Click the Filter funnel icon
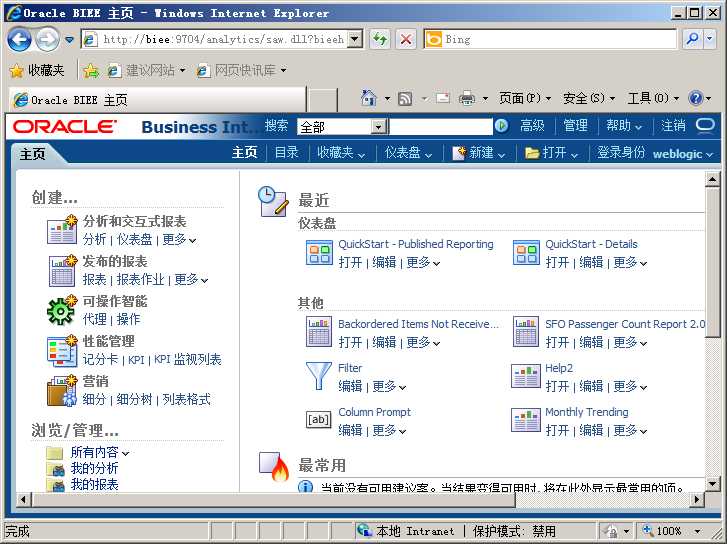The image size is (727, 544). click(319, 376)
